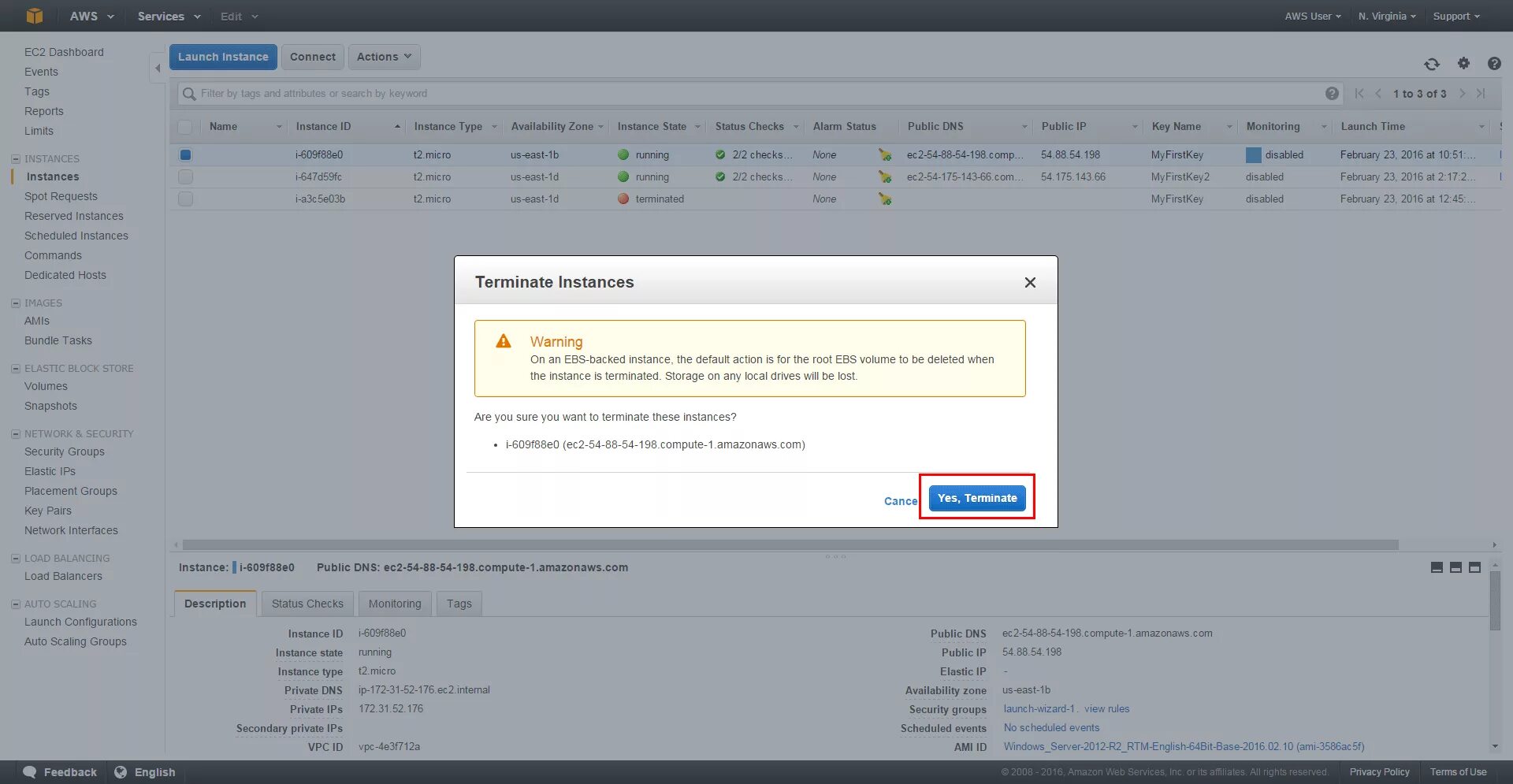Confirm with Yes, Terminate button

[x=977, y=498]
